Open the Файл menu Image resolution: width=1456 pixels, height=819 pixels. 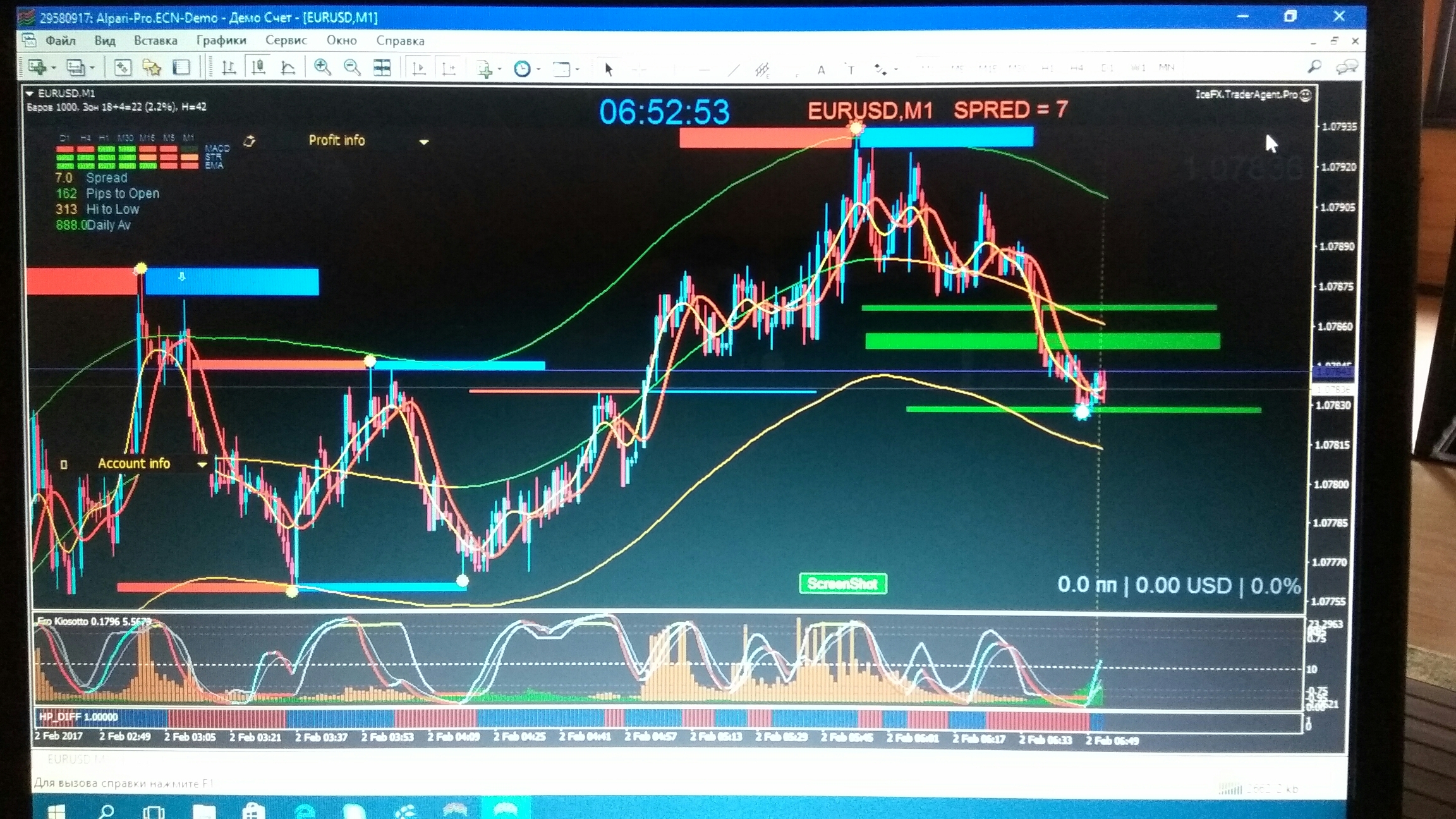tap(61, 40)
